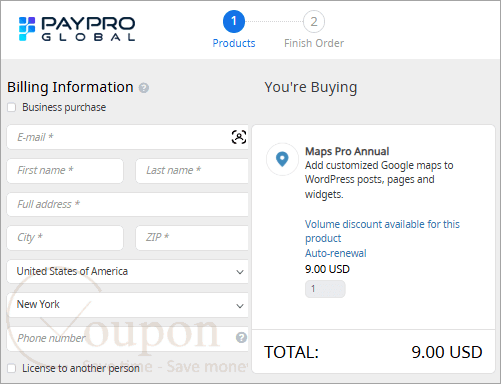Screen dimensions: 501x384
Task: Click step 2 circle icon
Action: [x=314, y=22]
